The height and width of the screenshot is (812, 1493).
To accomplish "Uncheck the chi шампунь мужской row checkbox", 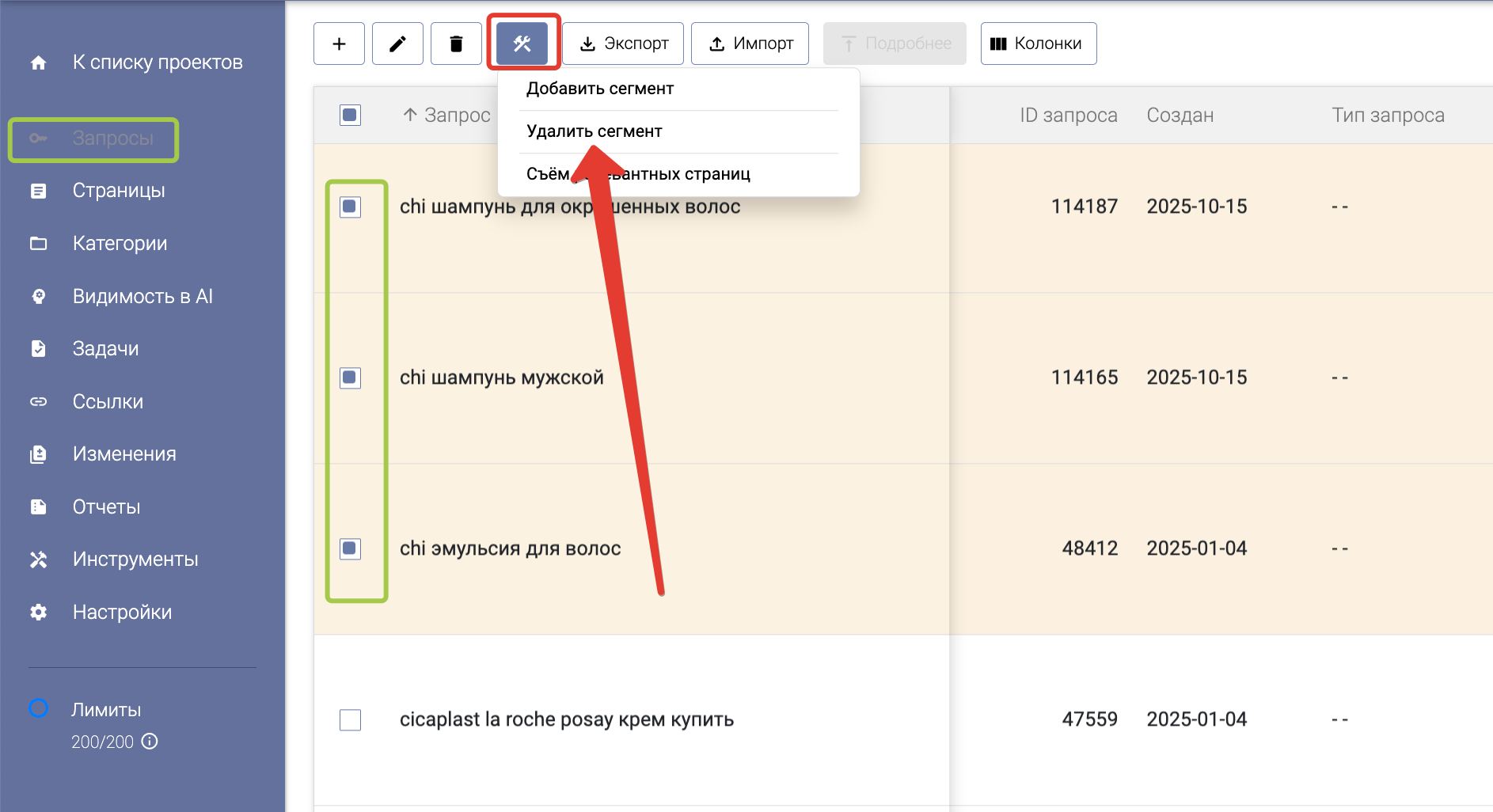I will (x=350, y=378).
